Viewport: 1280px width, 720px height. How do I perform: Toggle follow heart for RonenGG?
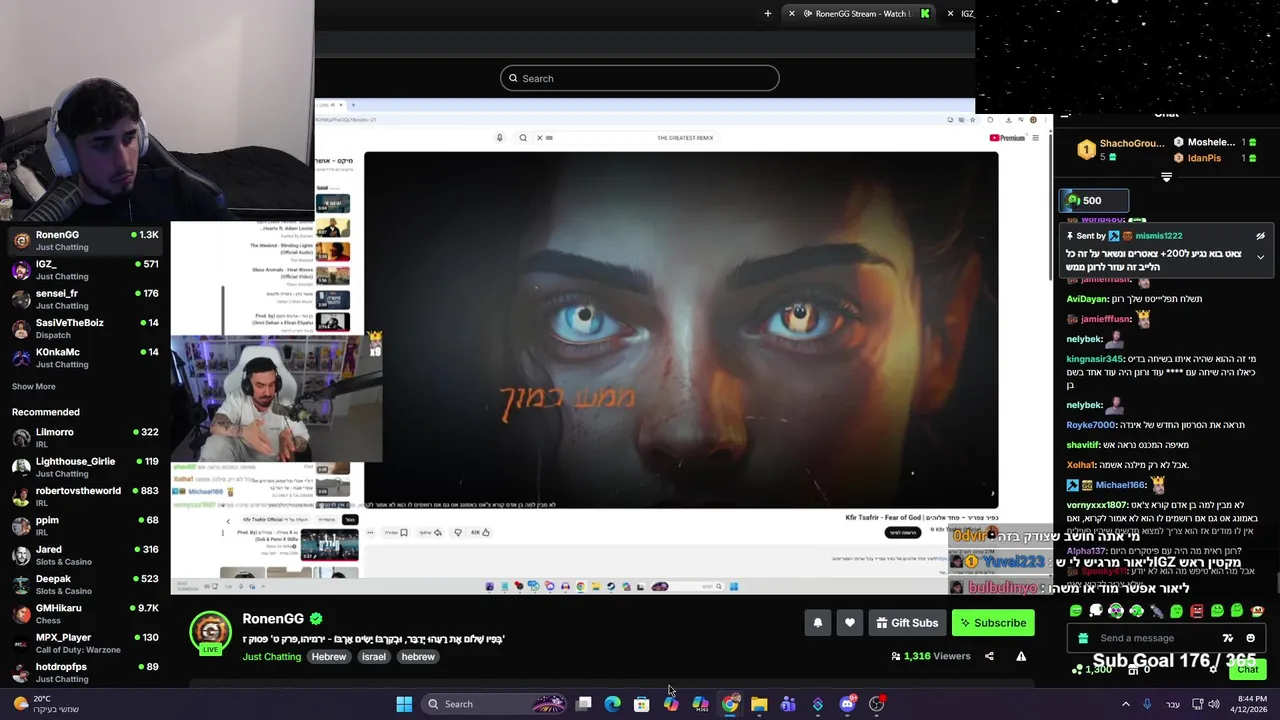tap(849, 623)
